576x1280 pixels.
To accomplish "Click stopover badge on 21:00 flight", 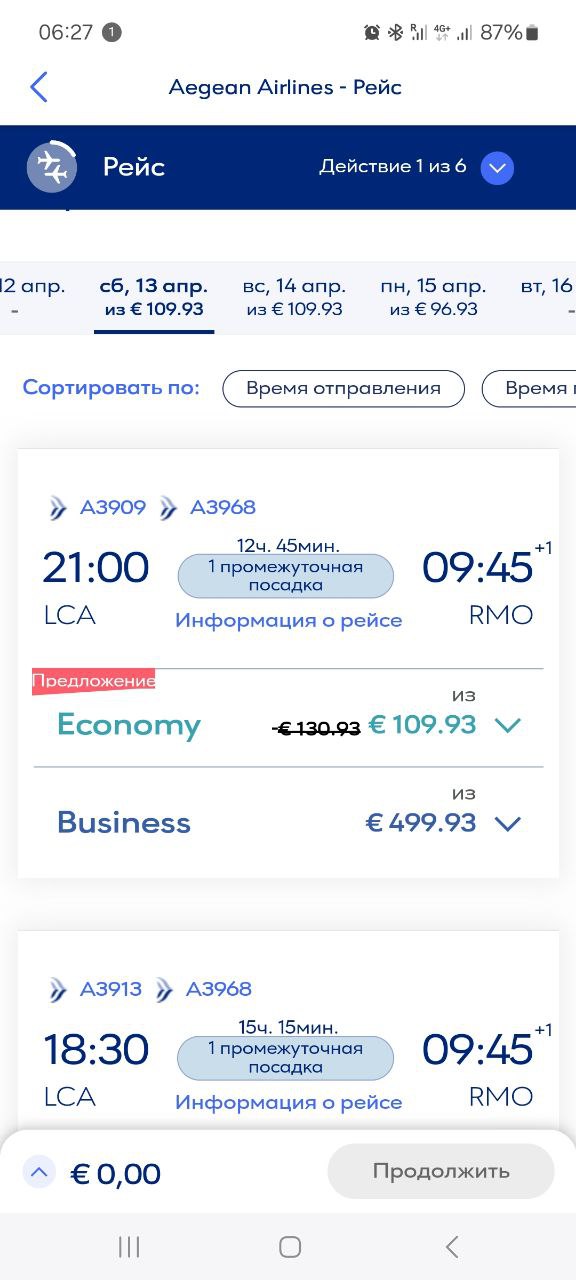I will pyautogui.click(x=286, y=576).
